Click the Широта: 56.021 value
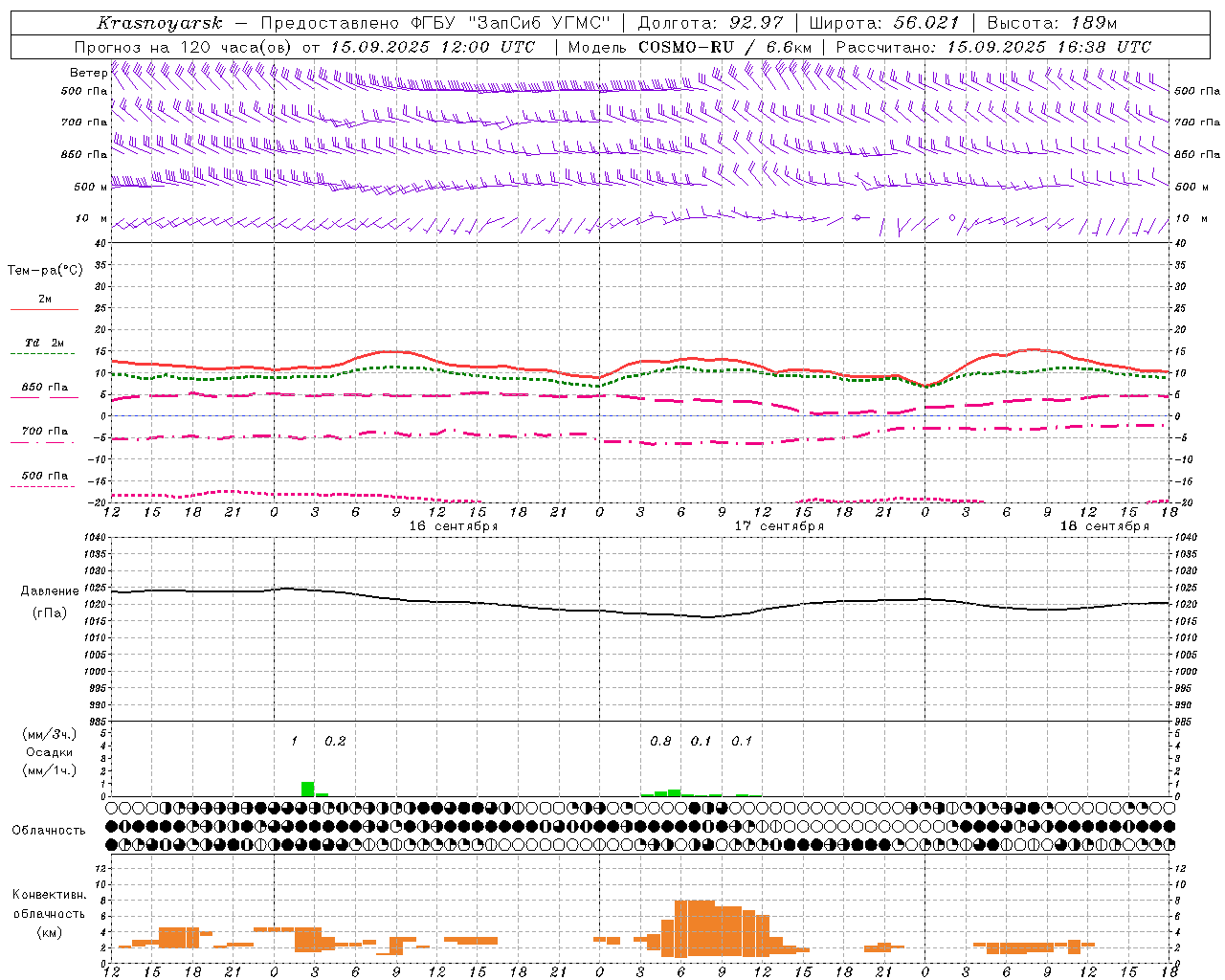1225x980 pixels. click(x=883, y=23)
